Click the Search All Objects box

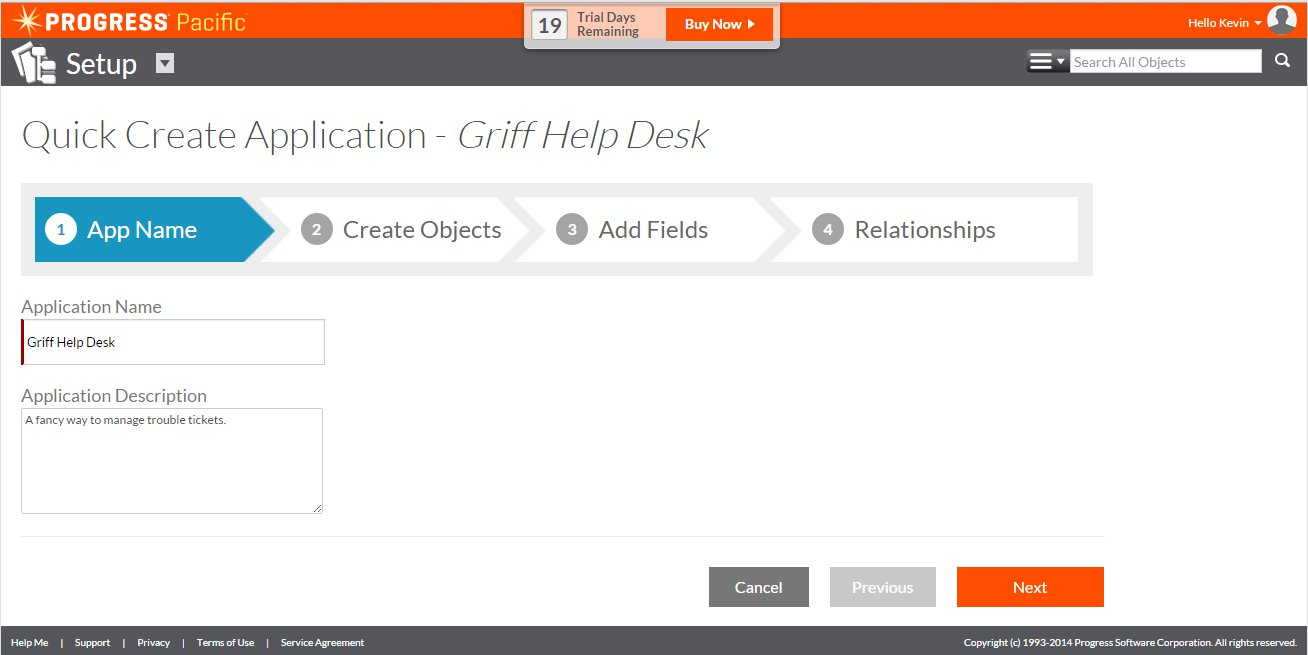(x=1165, y=62)
